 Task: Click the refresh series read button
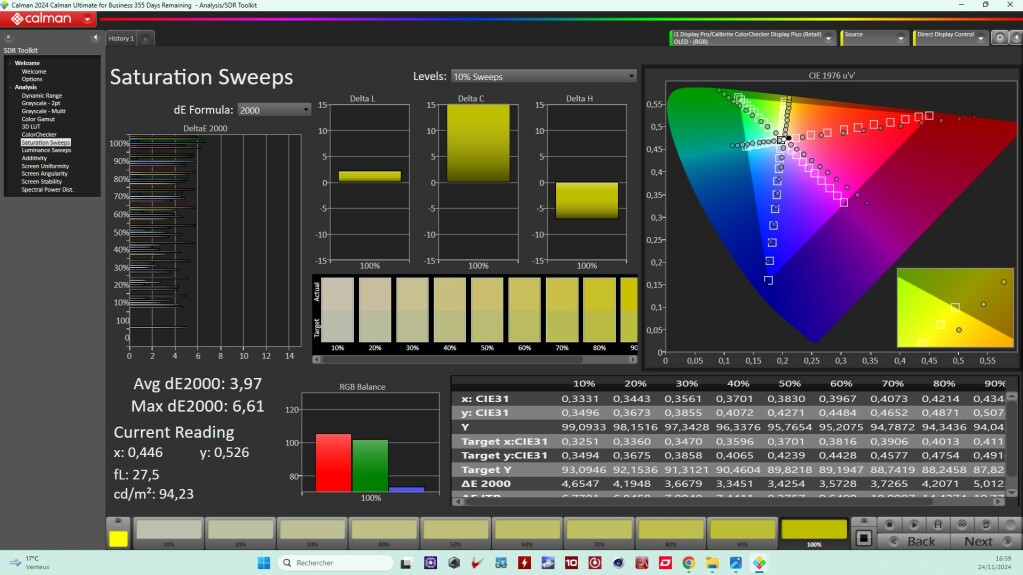(x=986, y=524)
